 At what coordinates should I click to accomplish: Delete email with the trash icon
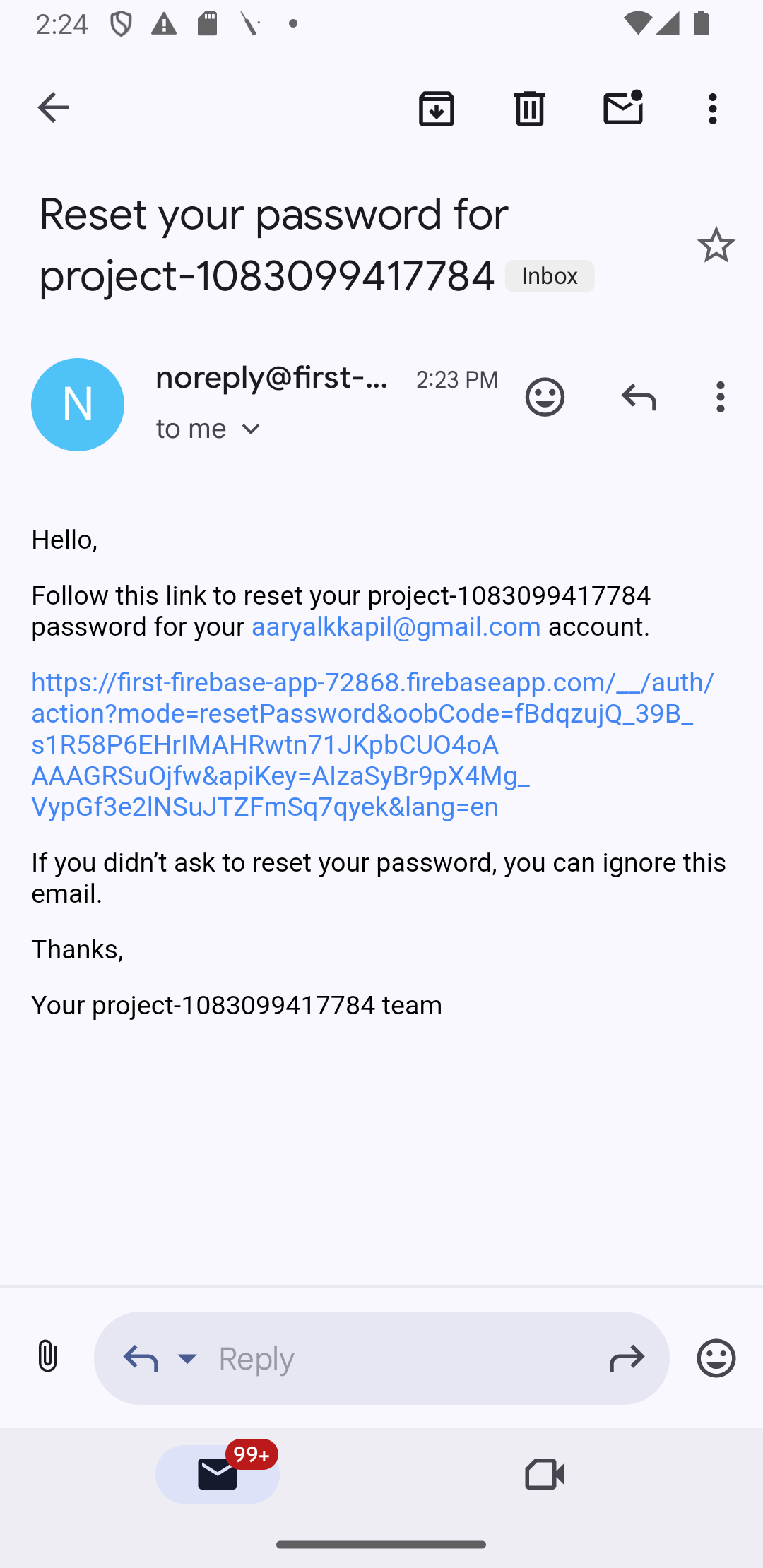tap(530, 108)
